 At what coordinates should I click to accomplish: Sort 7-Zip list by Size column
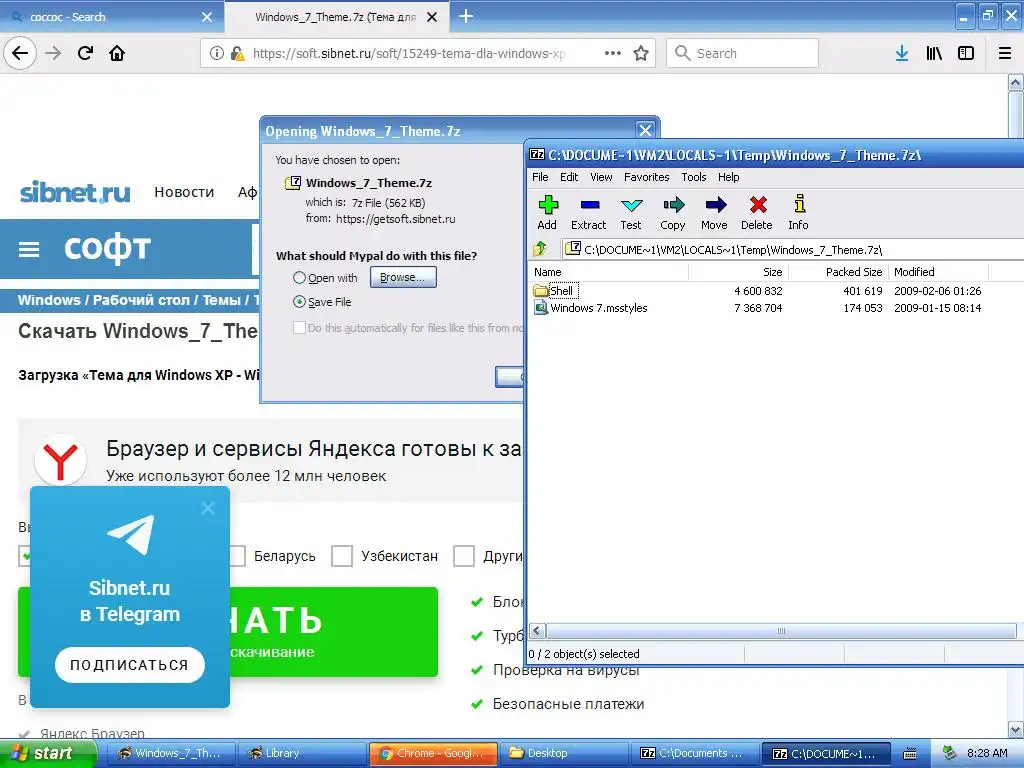[x=739, y=272]
